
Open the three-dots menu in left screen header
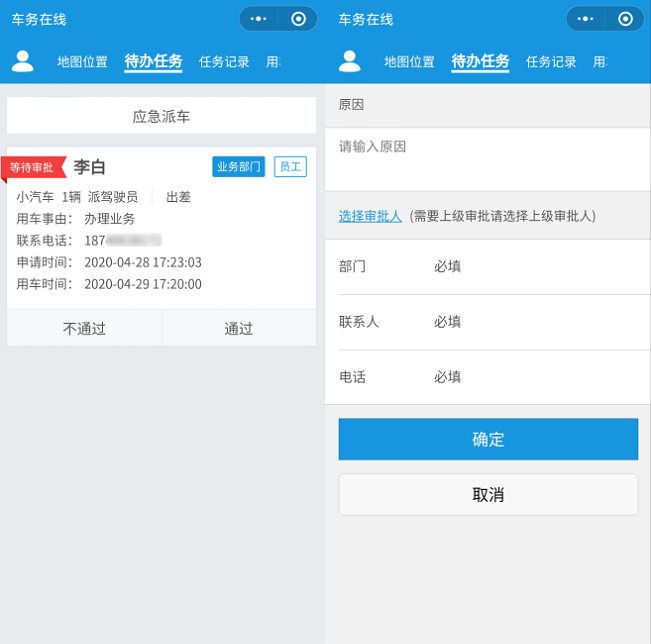click(x=258, y=19)
